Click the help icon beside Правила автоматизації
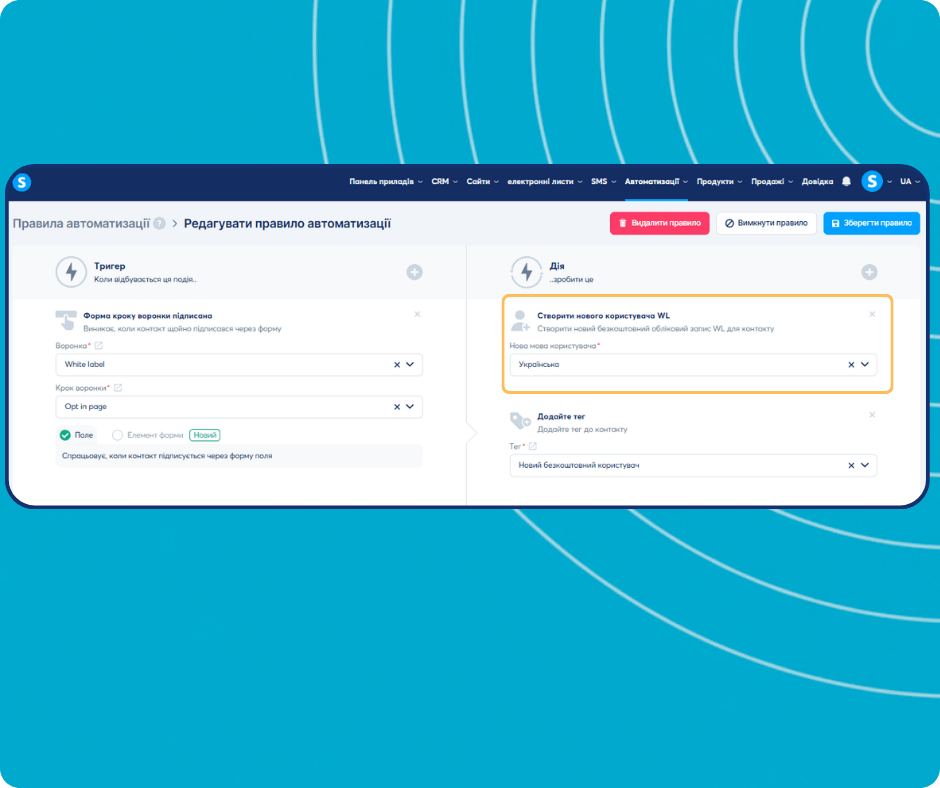Image resolution: width=940 pixels, height=788 pixels. [x=159, y=224]
